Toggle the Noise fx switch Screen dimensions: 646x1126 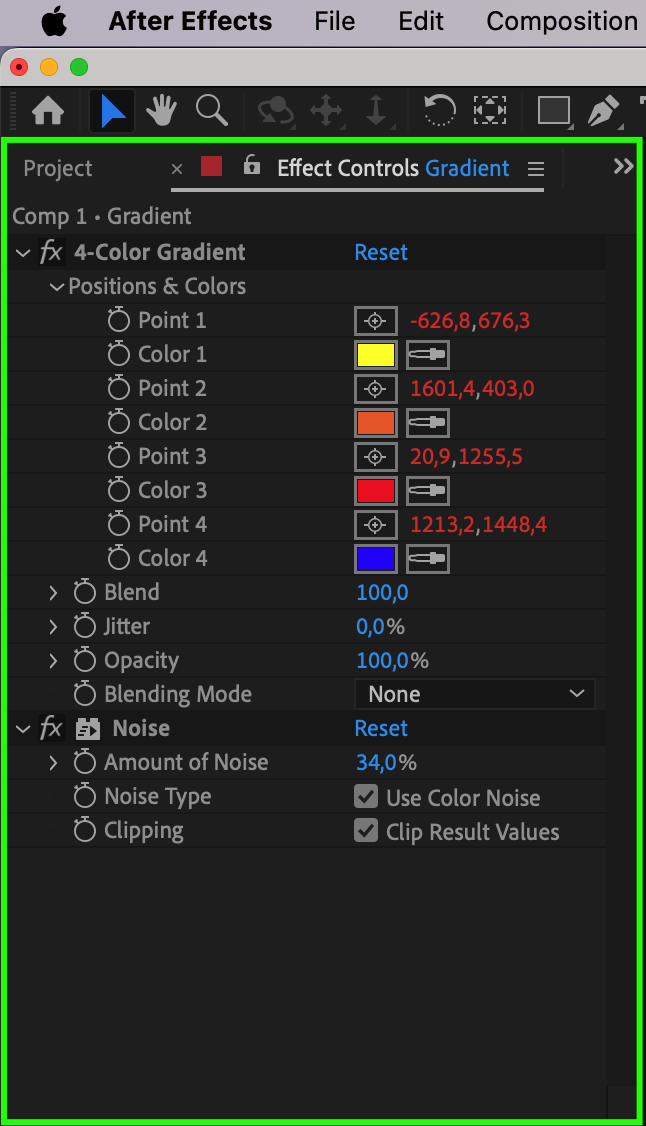coord(52,728)
